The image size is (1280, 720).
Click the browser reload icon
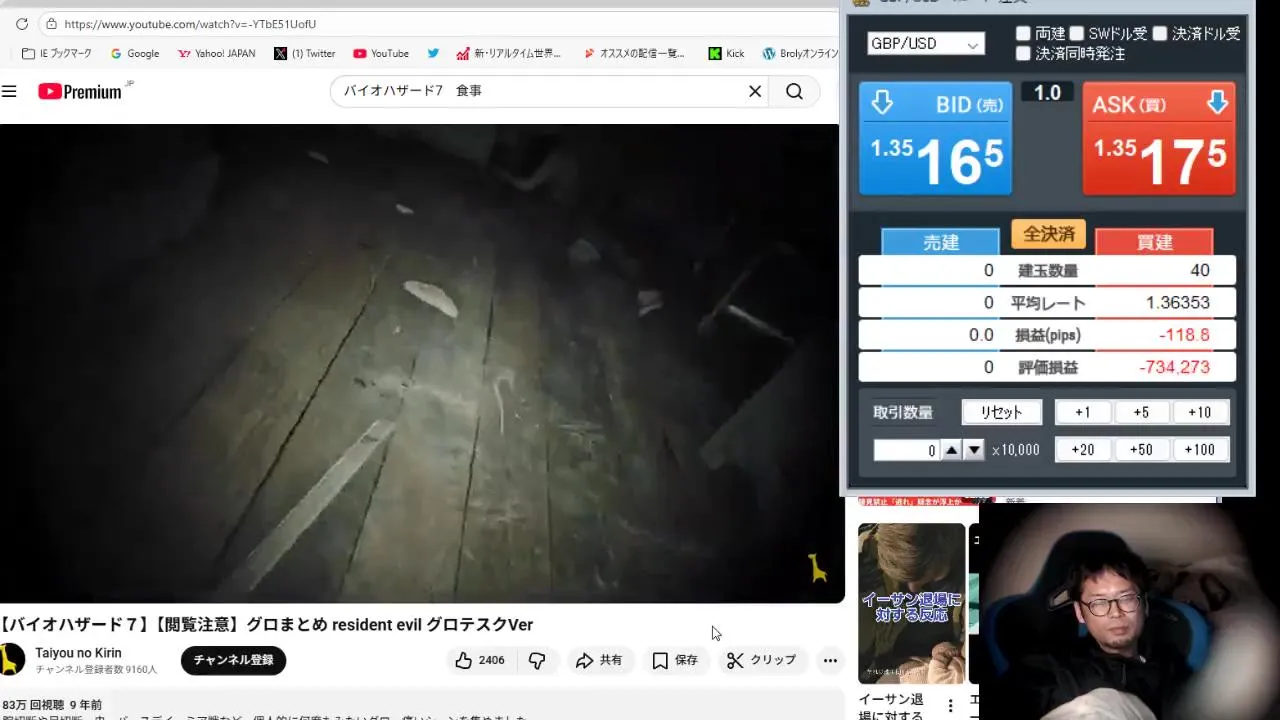(x=22, y=24)
